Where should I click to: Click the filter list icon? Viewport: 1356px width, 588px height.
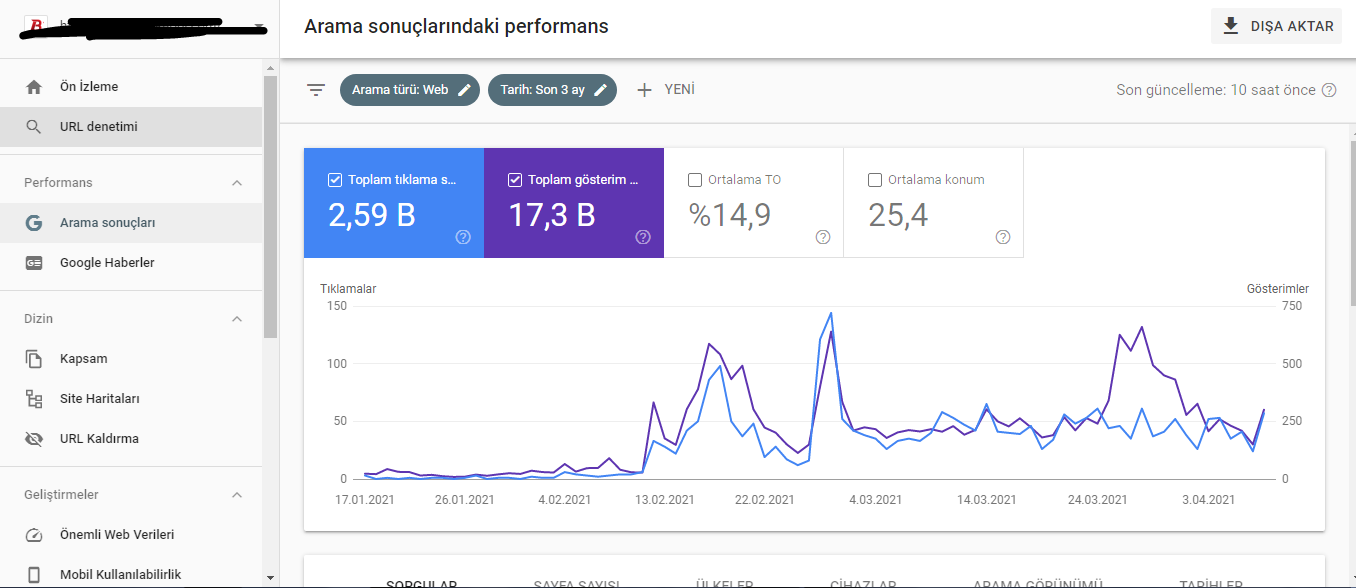[x=316, y=90]
